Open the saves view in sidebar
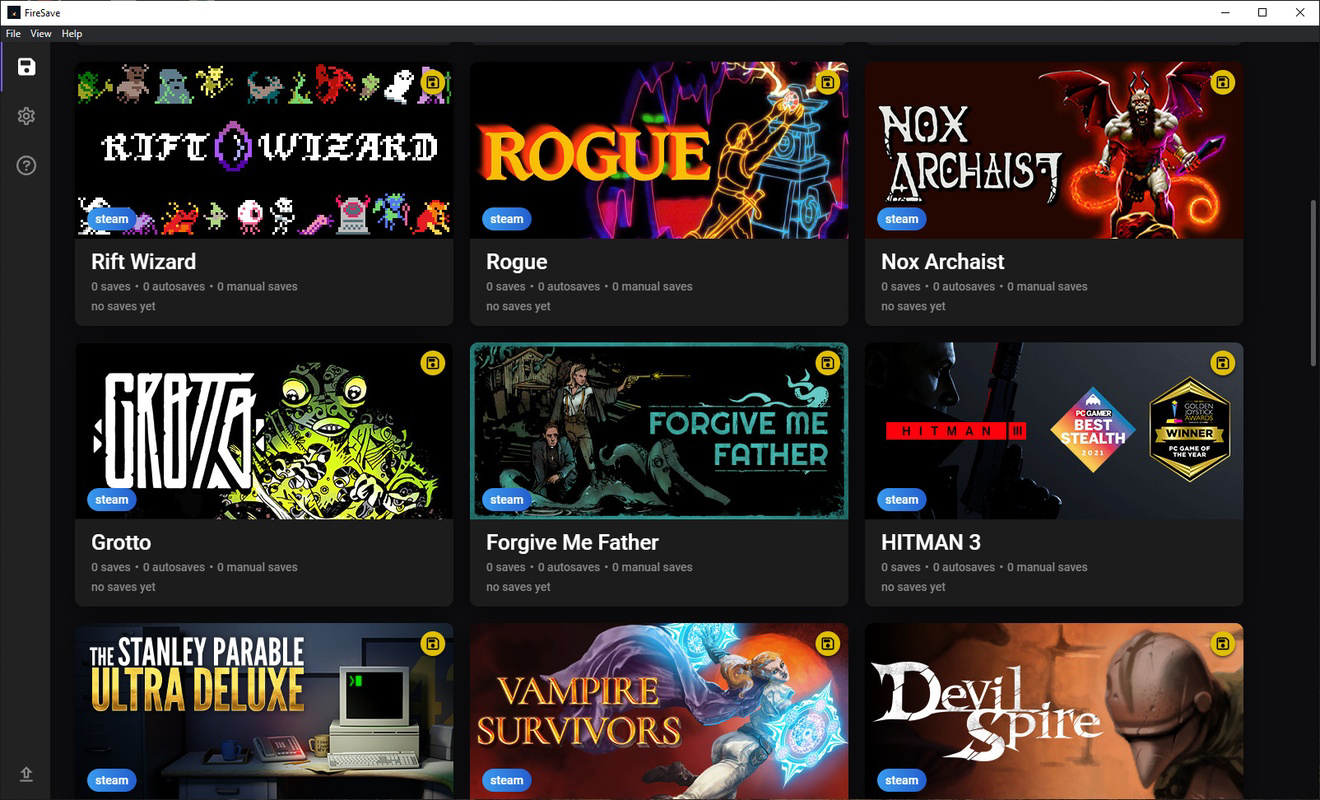 (x=27, y=67)
